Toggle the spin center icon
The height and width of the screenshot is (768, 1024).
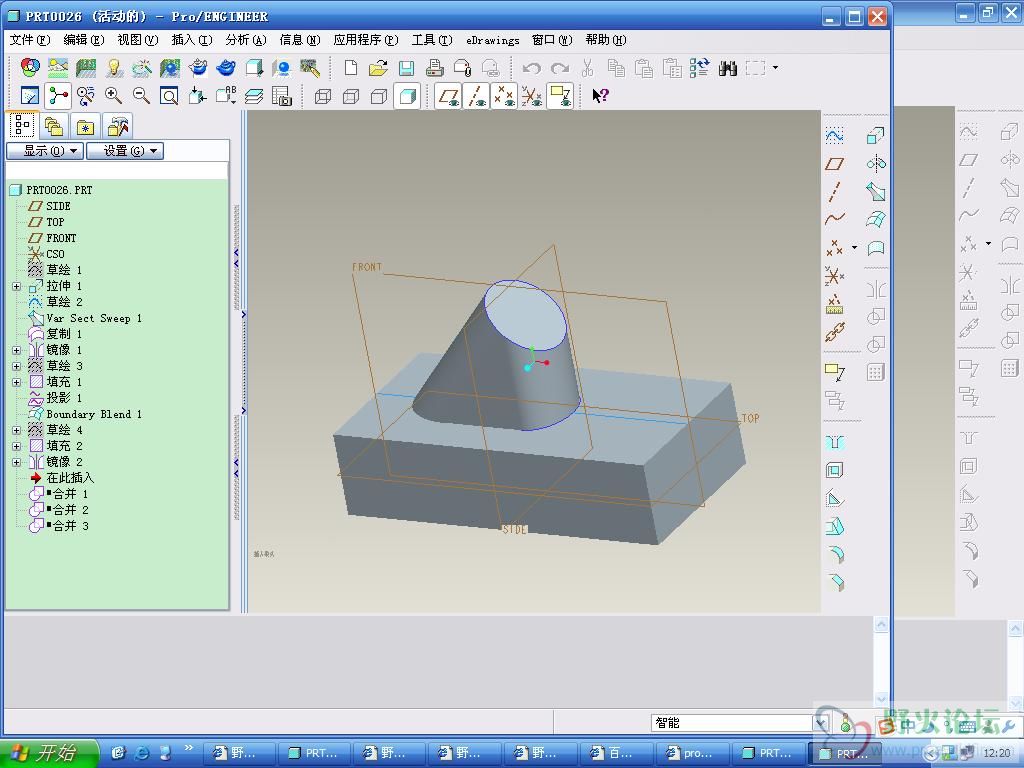(x=58, y=96)
